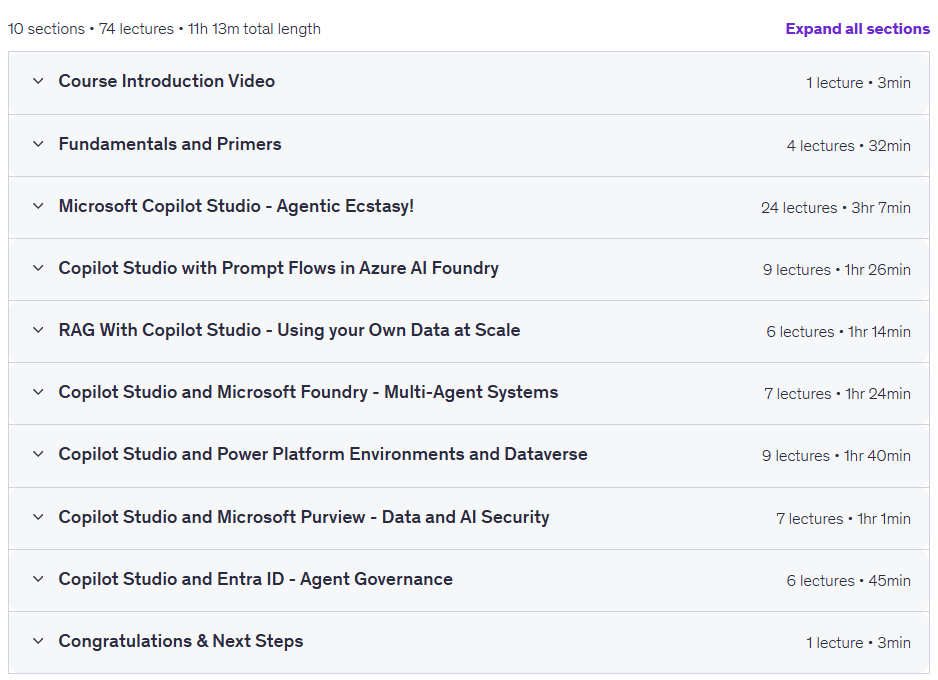Click Copilot Studio and Microsoft Purview title
Viewport: 938px width, 680px height.
(x=304, y=517)
